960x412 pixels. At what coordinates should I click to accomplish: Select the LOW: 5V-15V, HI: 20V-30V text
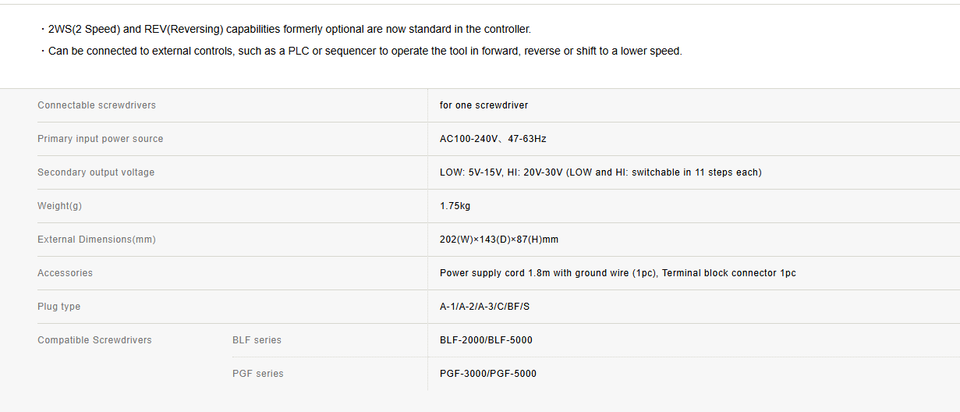(x=501, y=173)
